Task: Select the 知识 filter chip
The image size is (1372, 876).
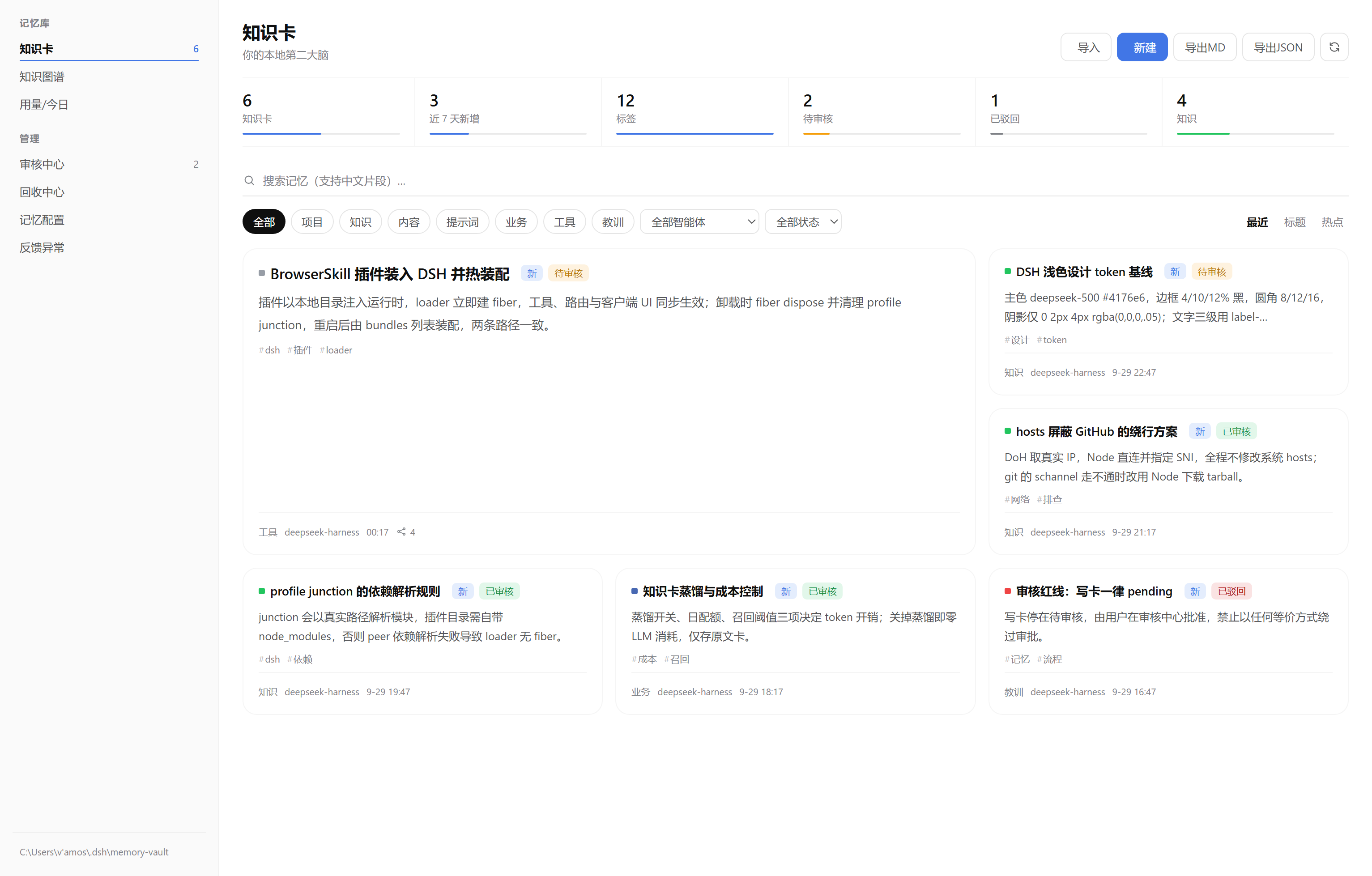Action: (360, 221)
